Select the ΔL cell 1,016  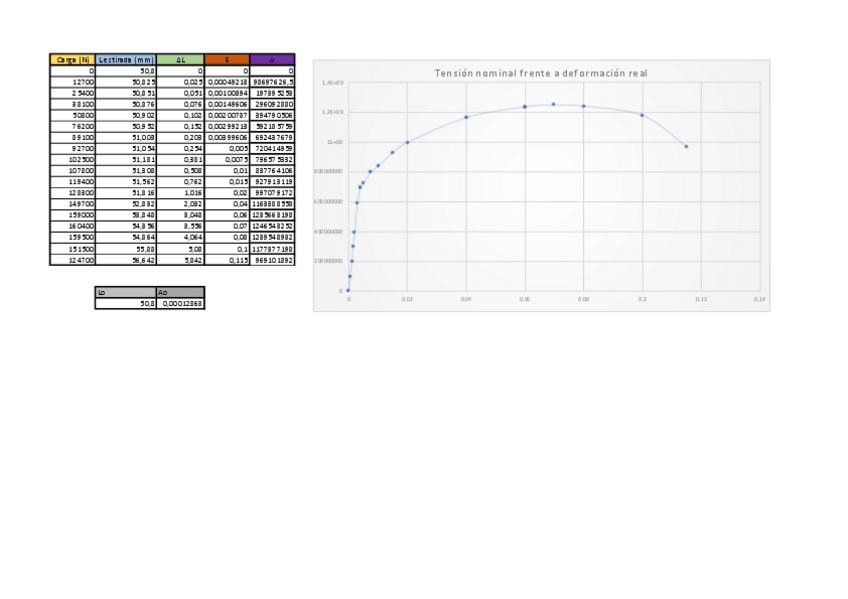181,193
